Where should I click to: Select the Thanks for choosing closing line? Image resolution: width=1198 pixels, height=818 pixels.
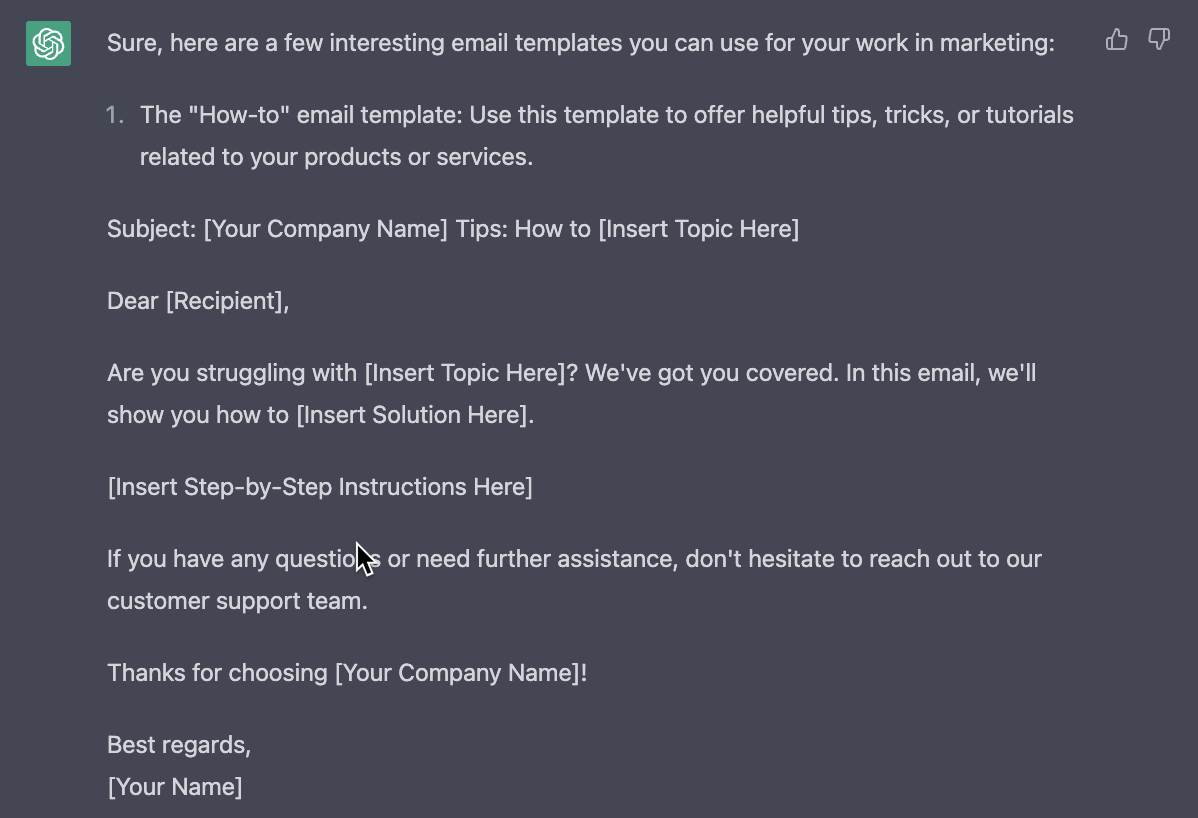pyautogui.click(x=347, y=672)
